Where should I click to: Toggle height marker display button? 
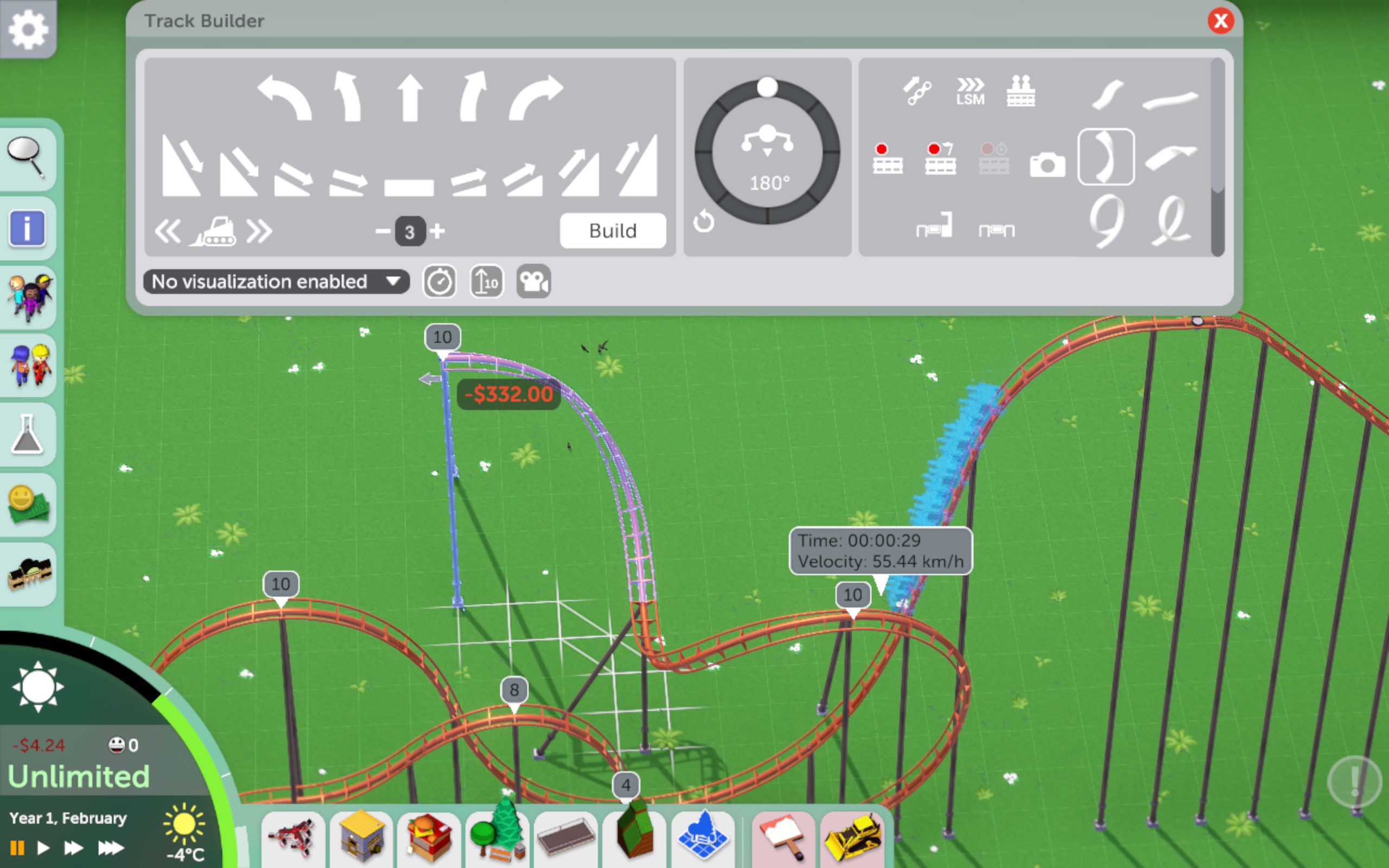[486, 282]
